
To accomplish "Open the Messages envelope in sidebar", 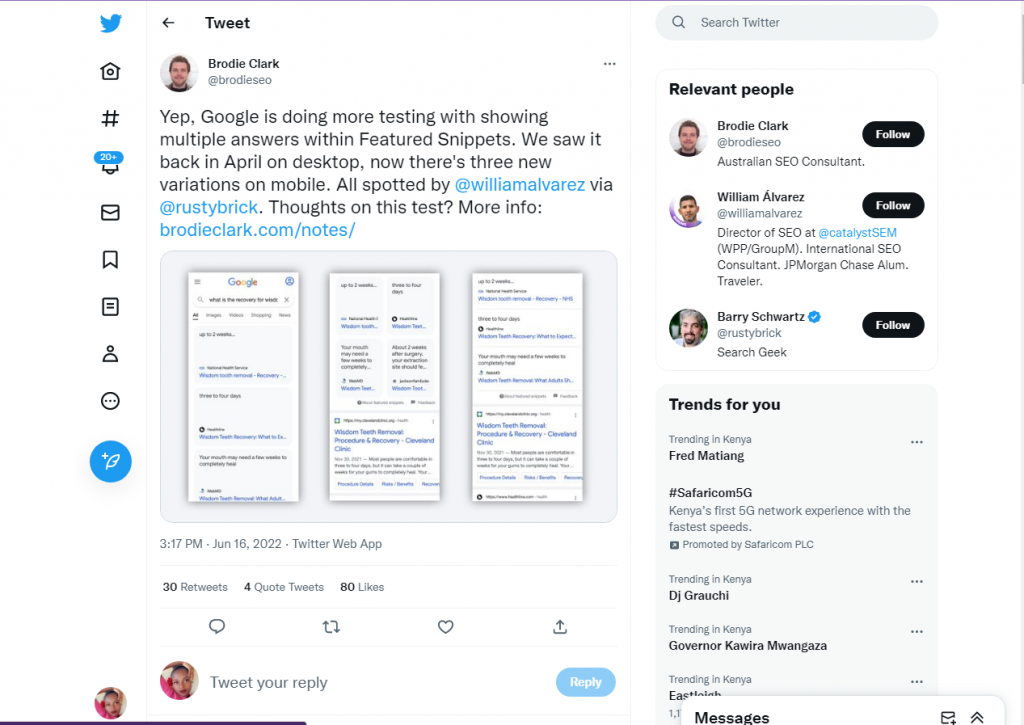I will [x=110, y=212].
